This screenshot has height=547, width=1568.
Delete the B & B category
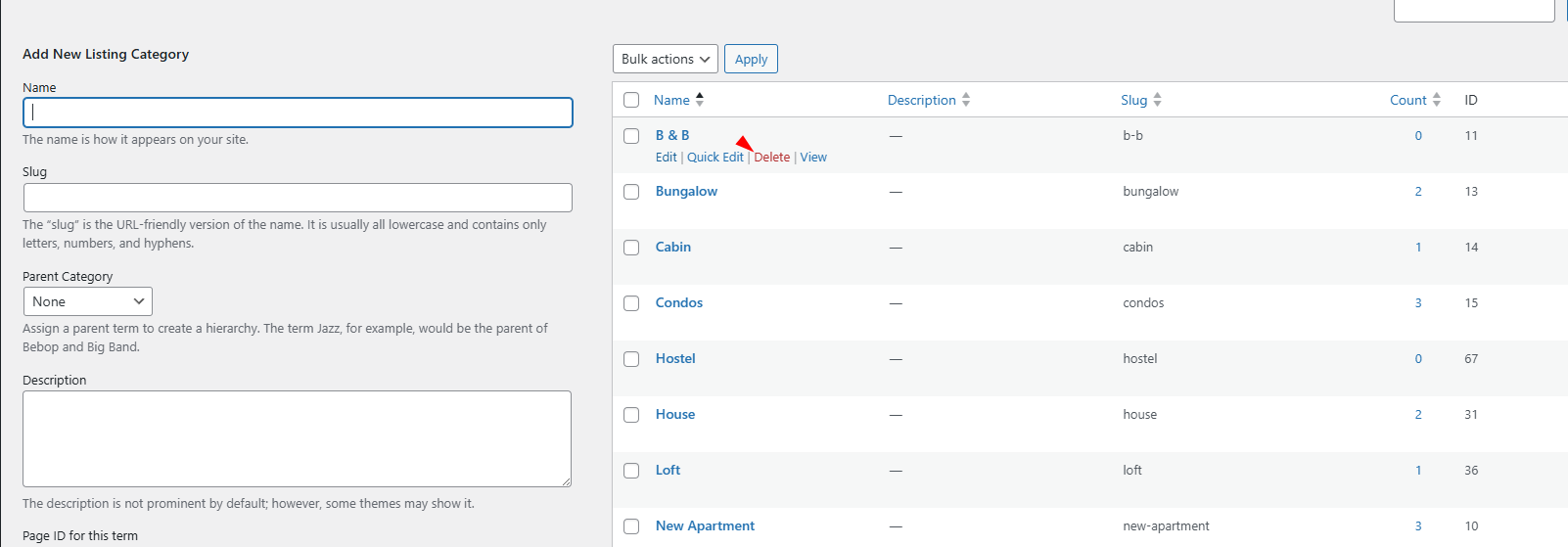[771, 158]
